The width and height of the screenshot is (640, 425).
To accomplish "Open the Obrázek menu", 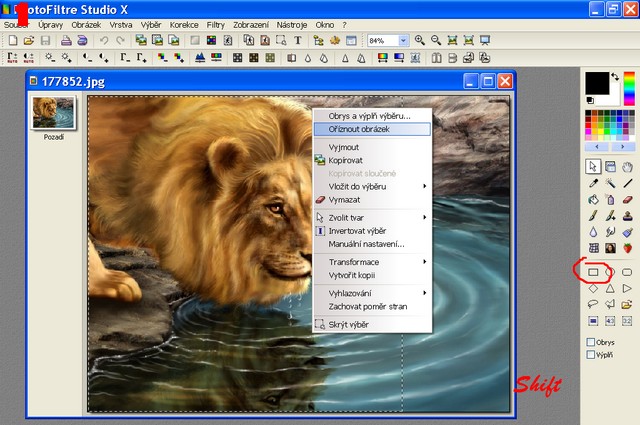I will click(x=86, y=25).
